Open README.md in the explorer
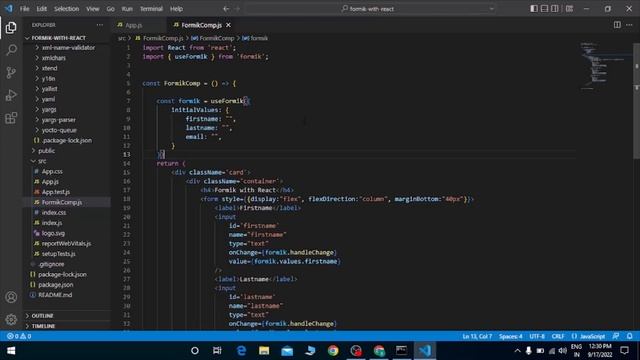Screen dimensions: 640x360 (x=55, y=295)
